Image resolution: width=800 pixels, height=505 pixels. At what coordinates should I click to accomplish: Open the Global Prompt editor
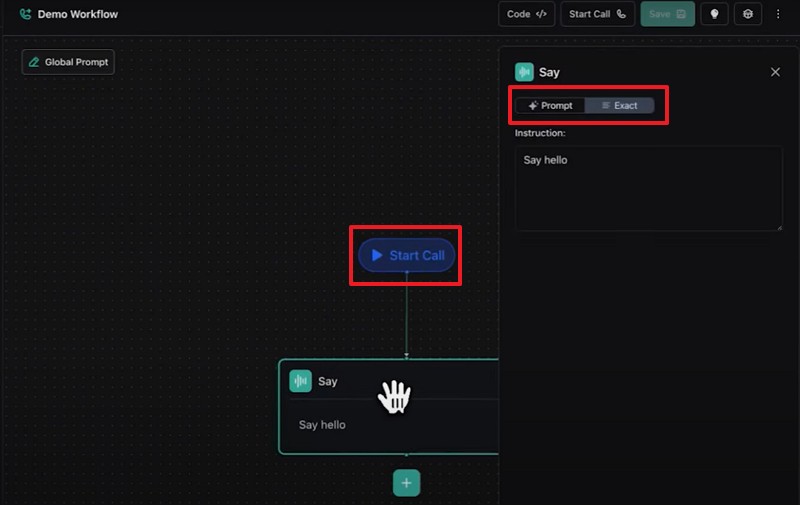(69, 62)
